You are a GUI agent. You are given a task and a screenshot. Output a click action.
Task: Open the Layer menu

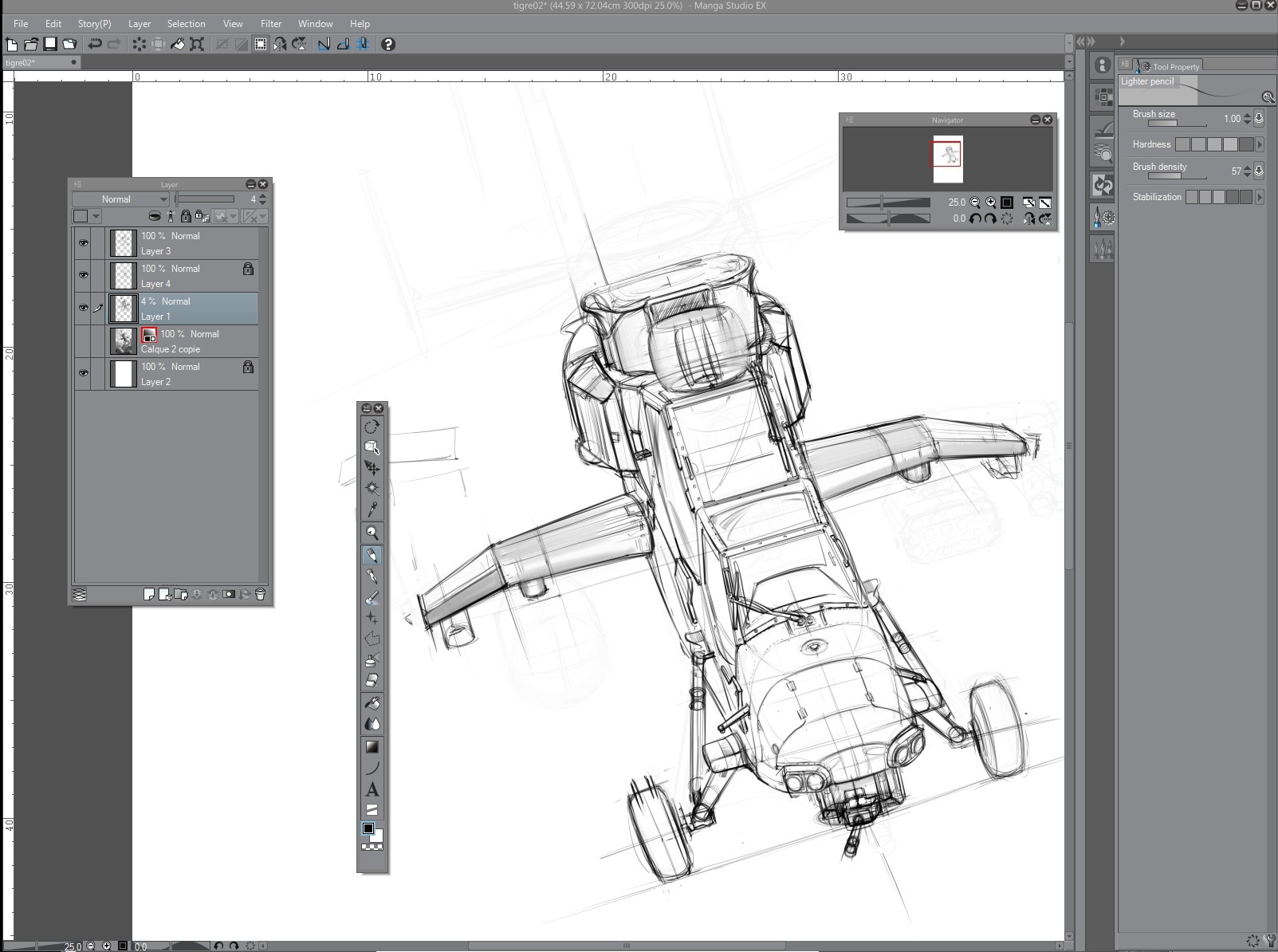pyautogui.click(x=140, y=24)
